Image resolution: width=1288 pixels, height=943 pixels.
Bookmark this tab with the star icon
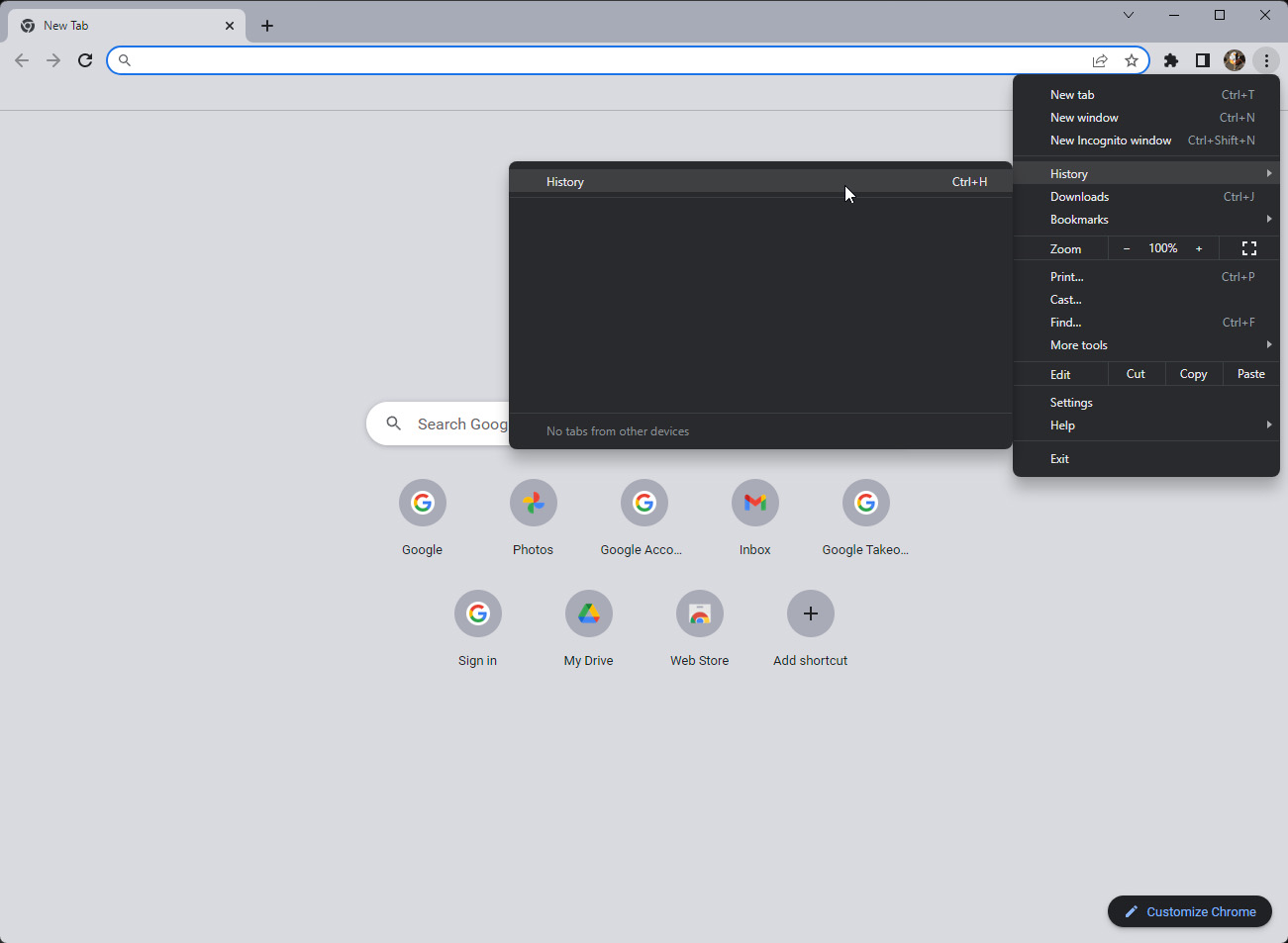pos(1132,60)
